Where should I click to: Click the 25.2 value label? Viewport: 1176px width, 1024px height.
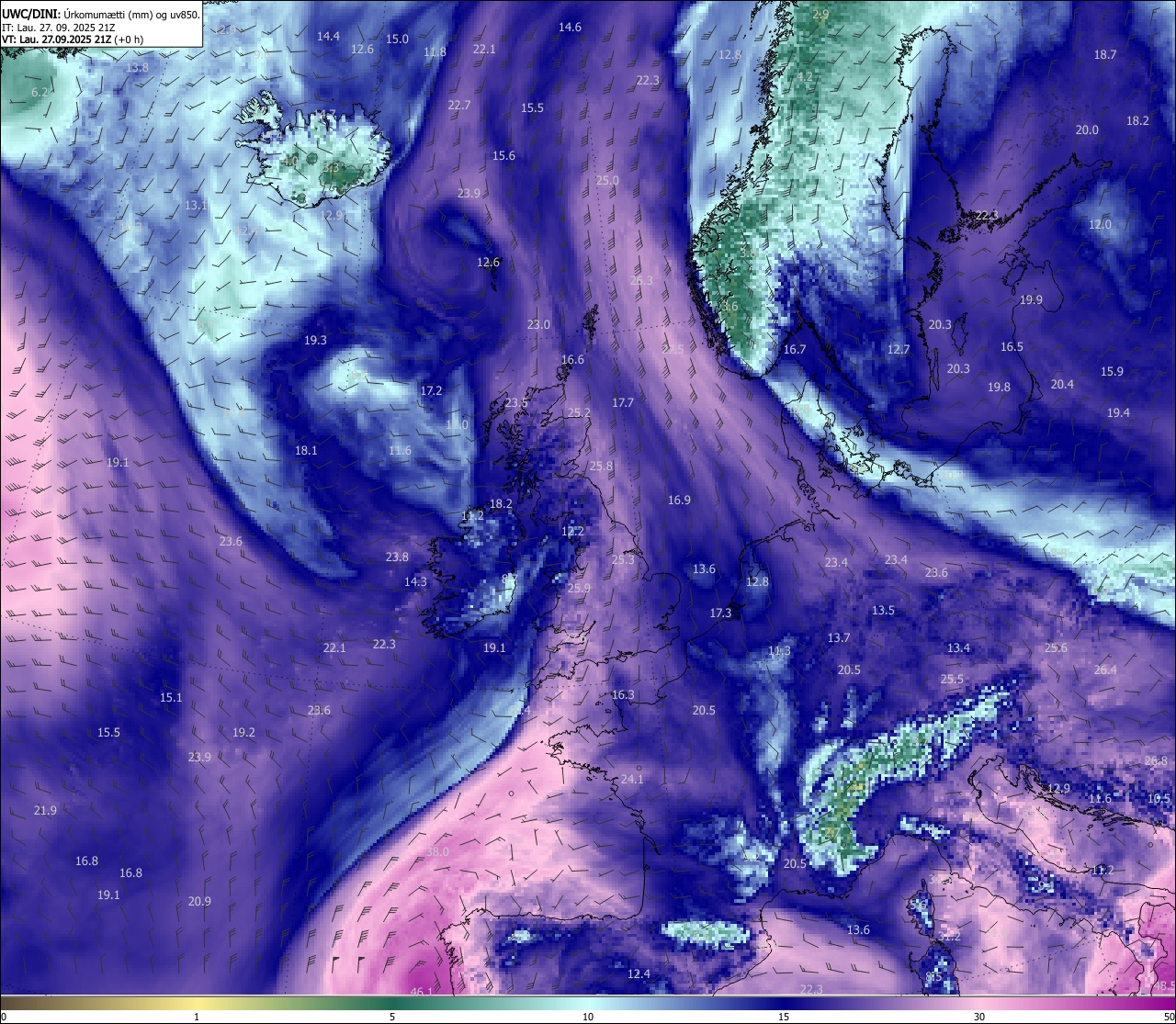(x=579, y=412)
